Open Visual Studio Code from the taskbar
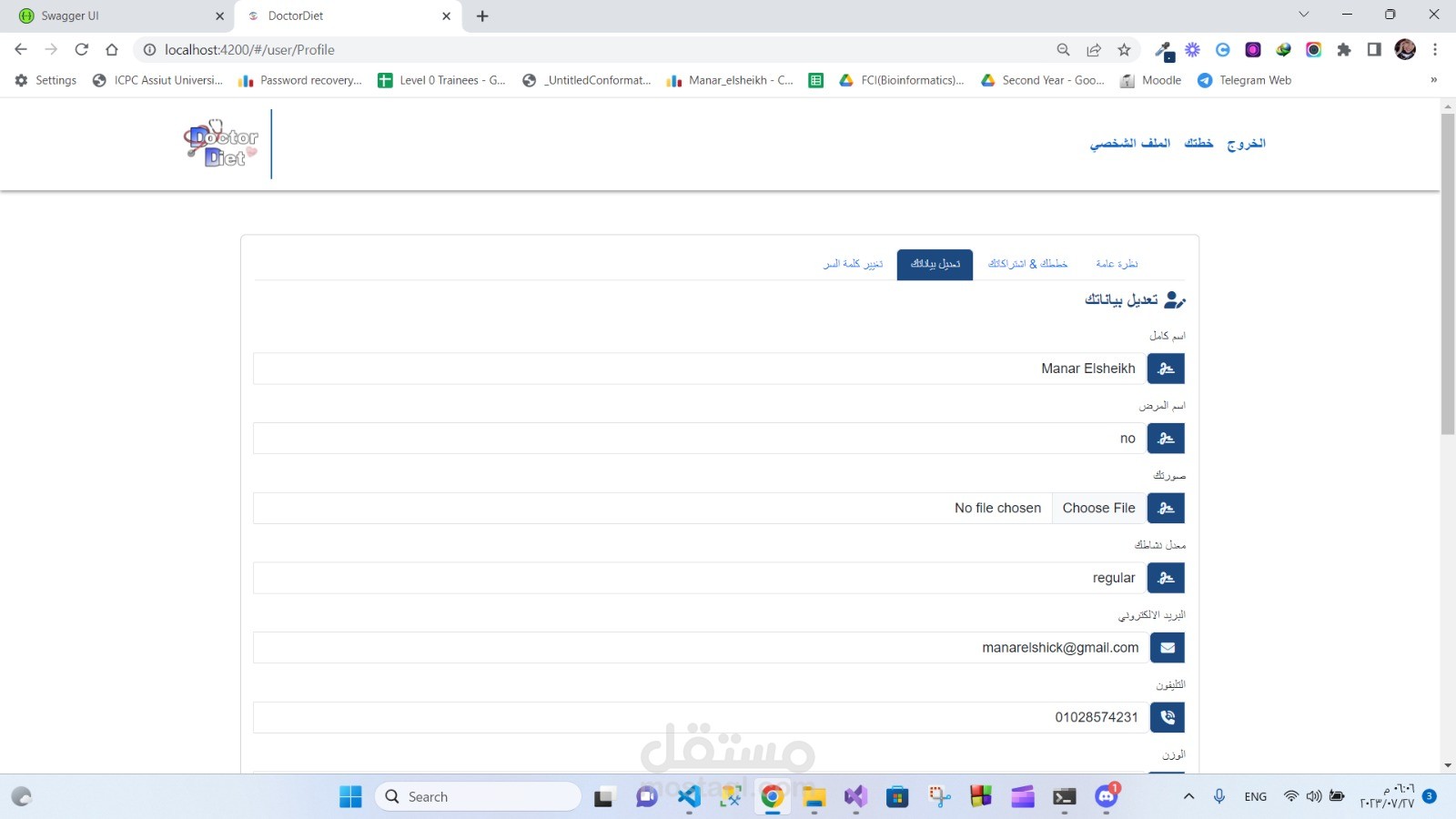Screen dimensions: 1456x819 pos(689,797)
